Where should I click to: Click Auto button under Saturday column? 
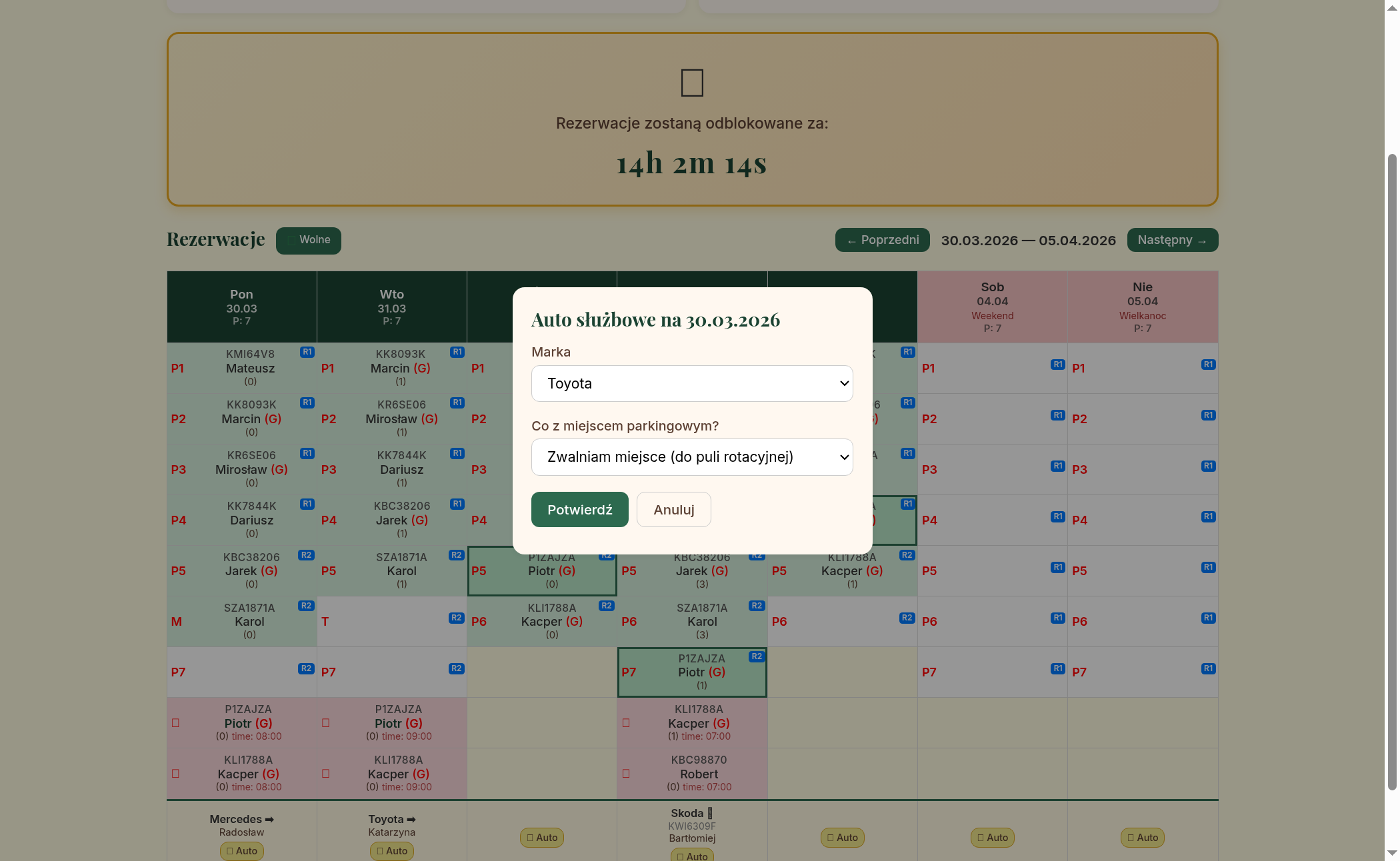point(992,838)
